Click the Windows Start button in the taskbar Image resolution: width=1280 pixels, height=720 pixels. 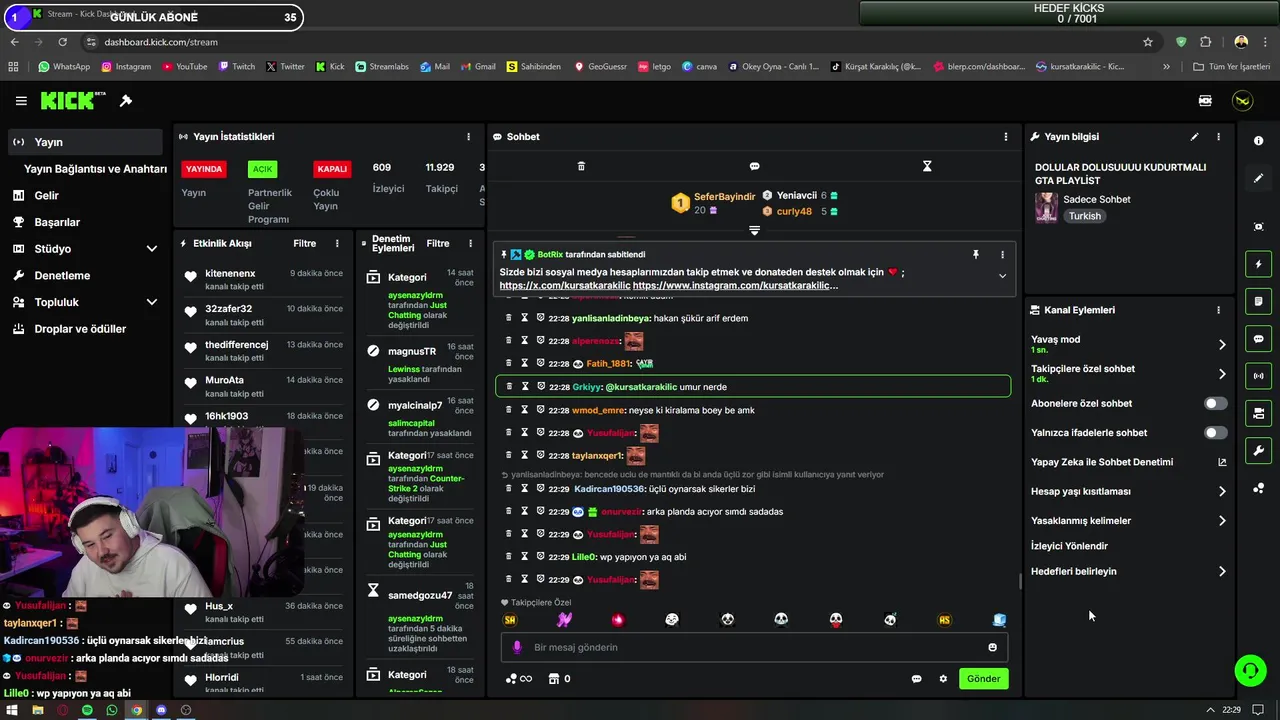[12, 710]
